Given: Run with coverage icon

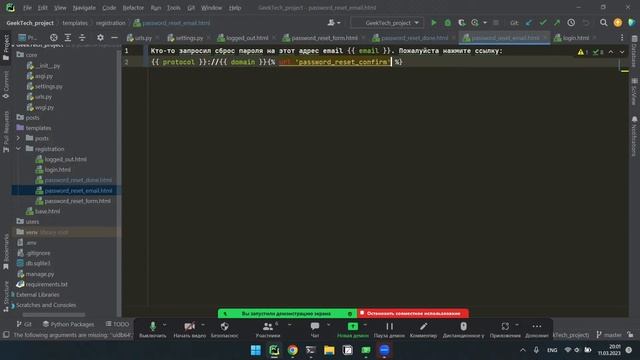Looking at the screenshot, I should 462,23.
